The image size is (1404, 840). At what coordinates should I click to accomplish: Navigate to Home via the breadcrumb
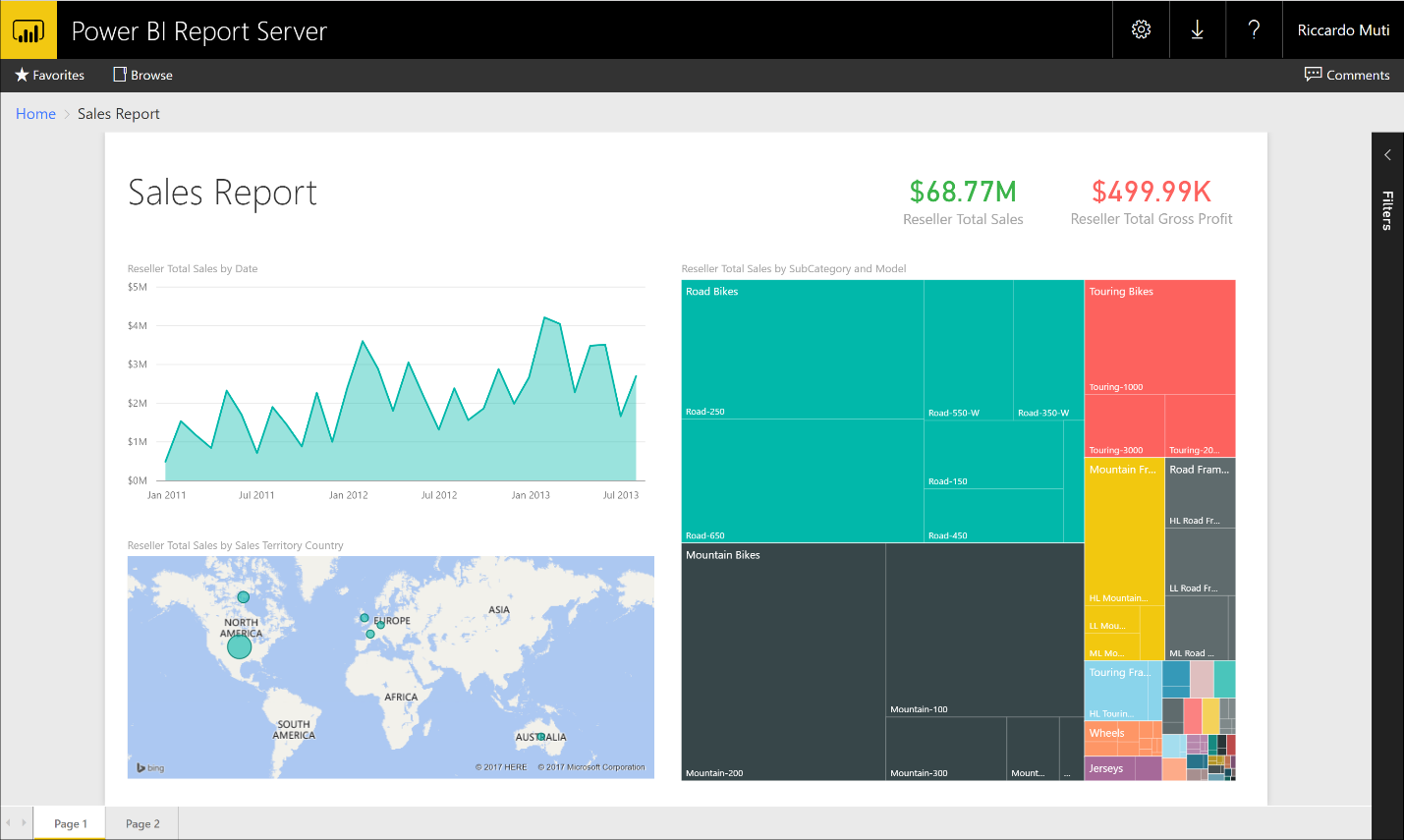pyautogui.click(x=35, y=114)
